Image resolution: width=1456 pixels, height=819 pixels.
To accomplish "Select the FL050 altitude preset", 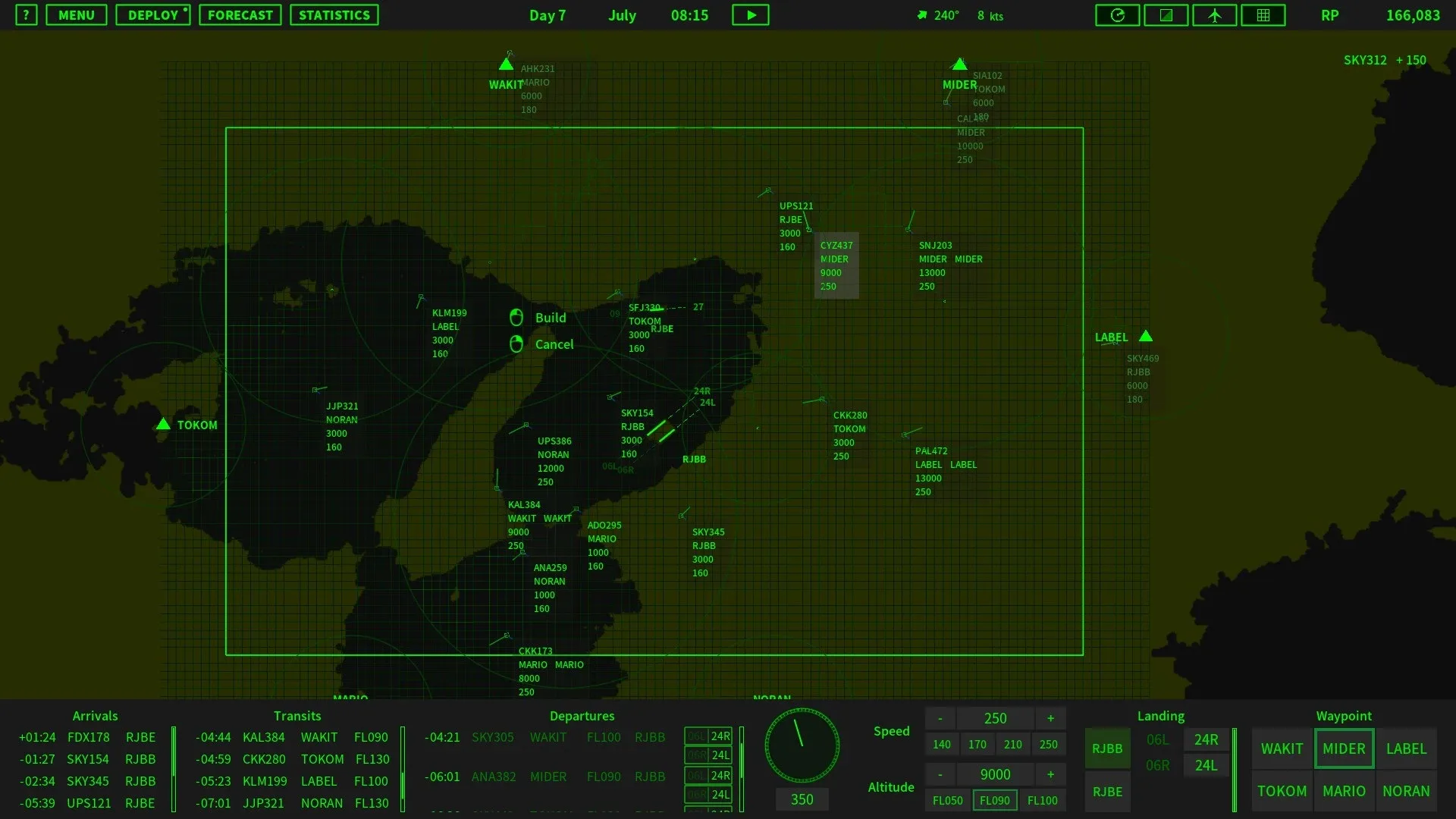I will [x=947, y=800].
